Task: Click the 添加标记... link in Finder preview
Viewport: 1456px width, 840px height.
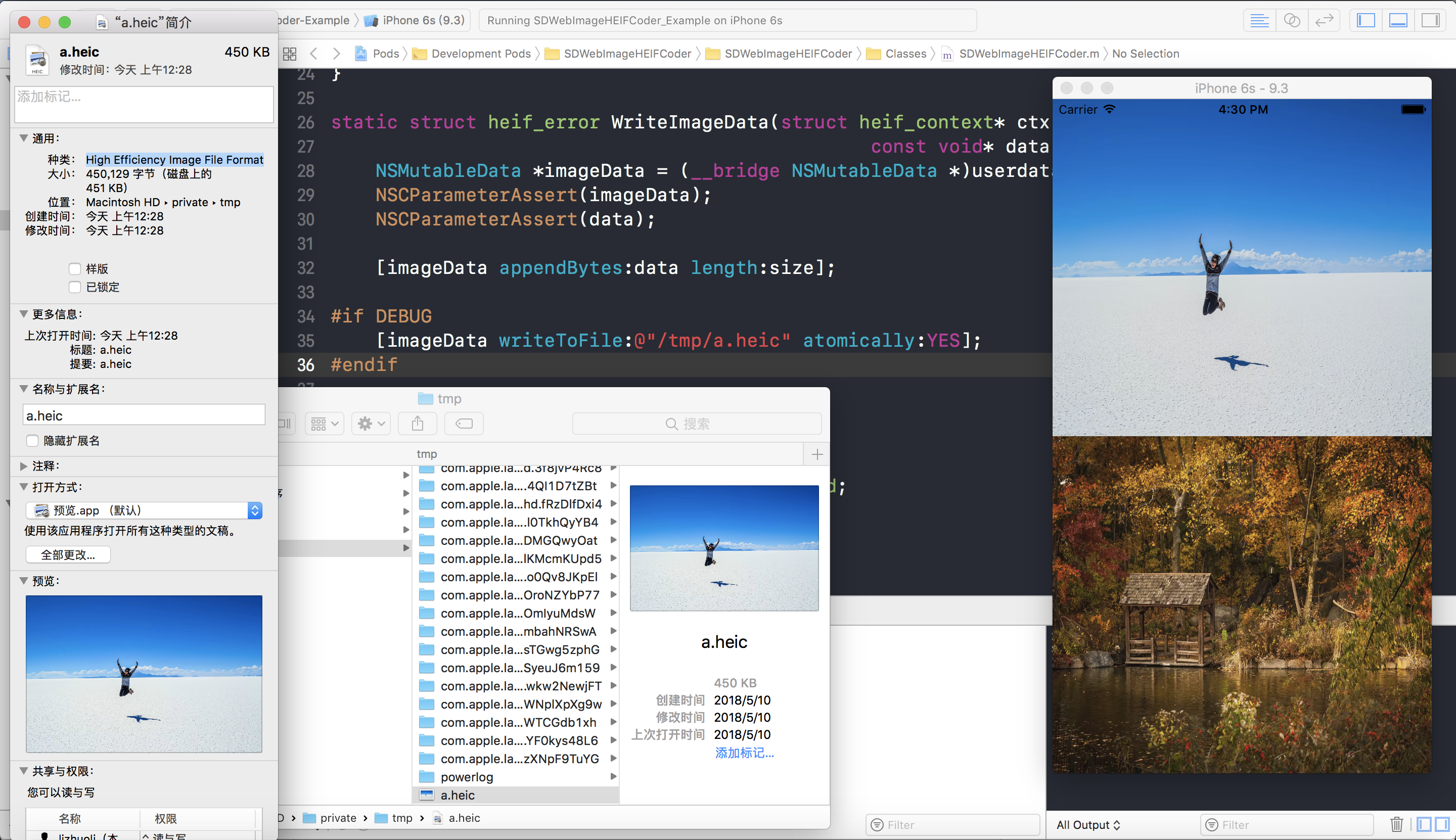Action: click(x=745, y=753)
